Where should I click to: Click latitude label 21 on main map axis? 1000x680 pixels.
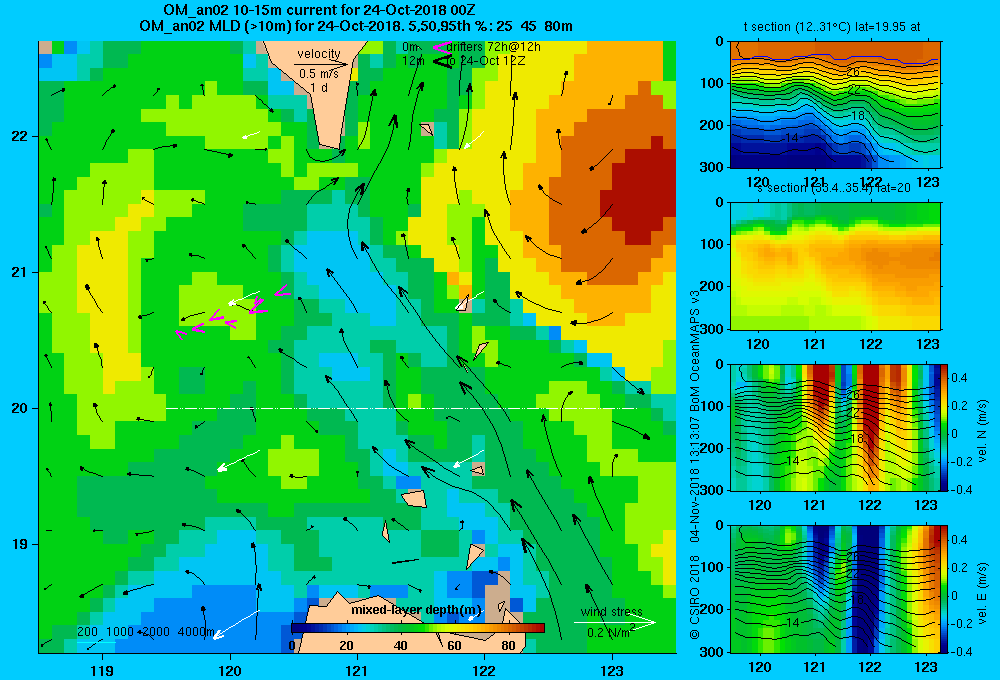click(x=19, y=272)
